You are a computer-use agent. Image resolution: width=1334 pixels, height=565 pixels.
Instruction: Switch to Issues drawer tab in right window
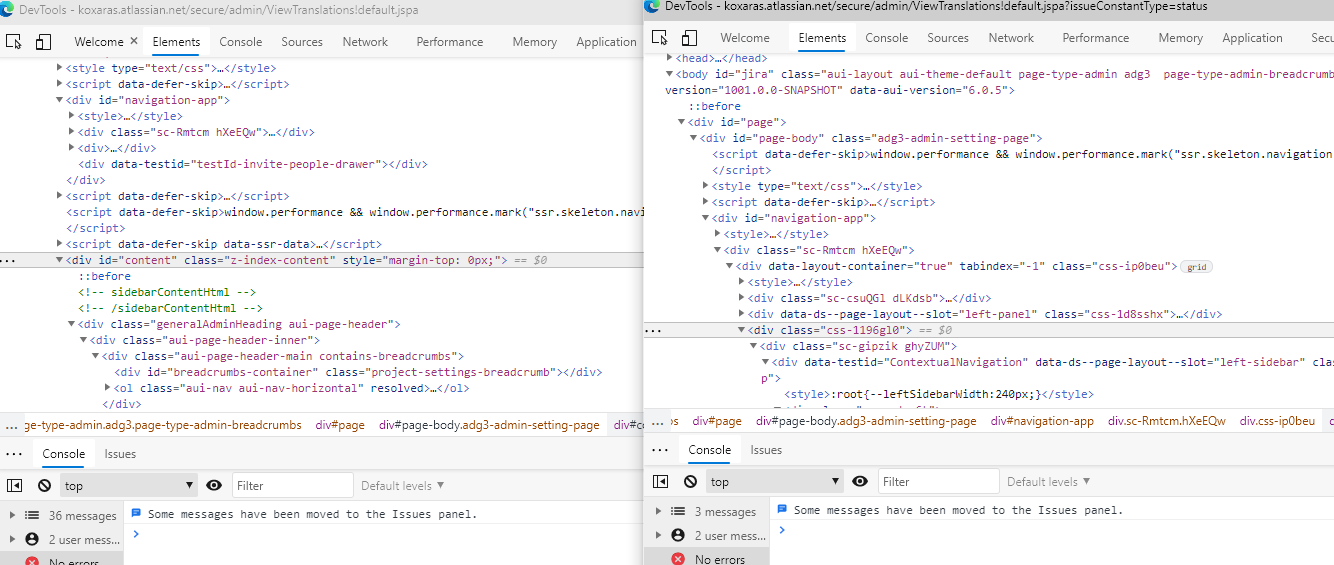click(766, 450)
